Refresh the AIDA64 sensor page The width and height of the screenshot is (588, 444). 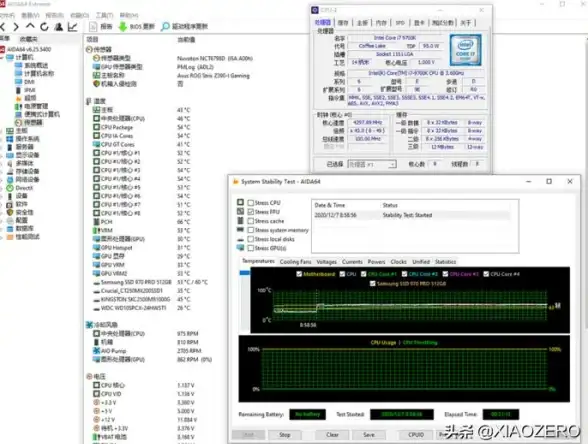[44, 27]
